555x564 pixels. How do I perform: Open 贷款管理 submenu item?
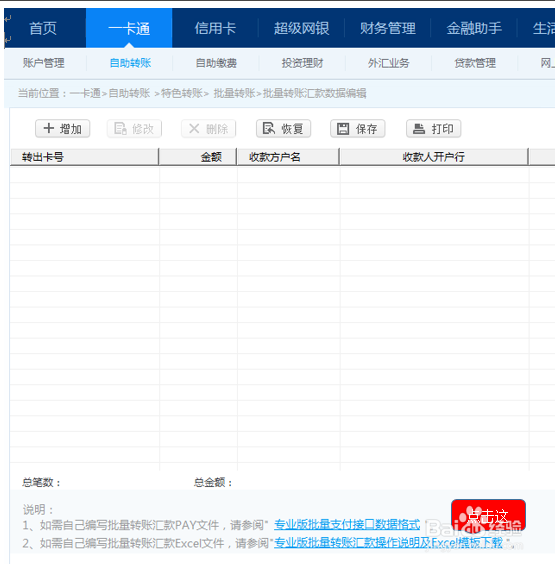(475, 63)
